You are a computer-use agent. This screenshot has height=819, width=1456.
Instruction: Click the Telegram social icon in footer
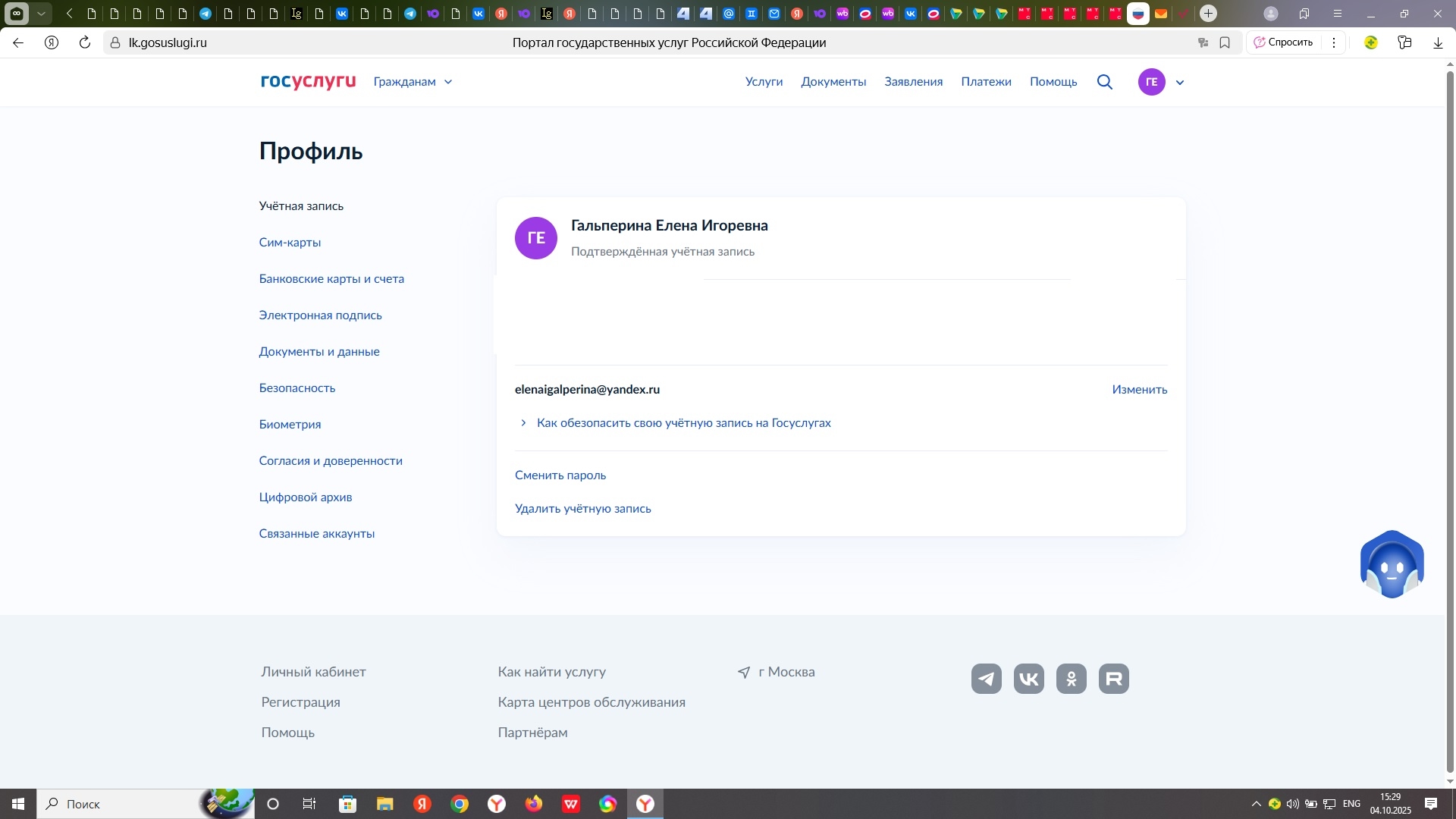coord(987,679)
